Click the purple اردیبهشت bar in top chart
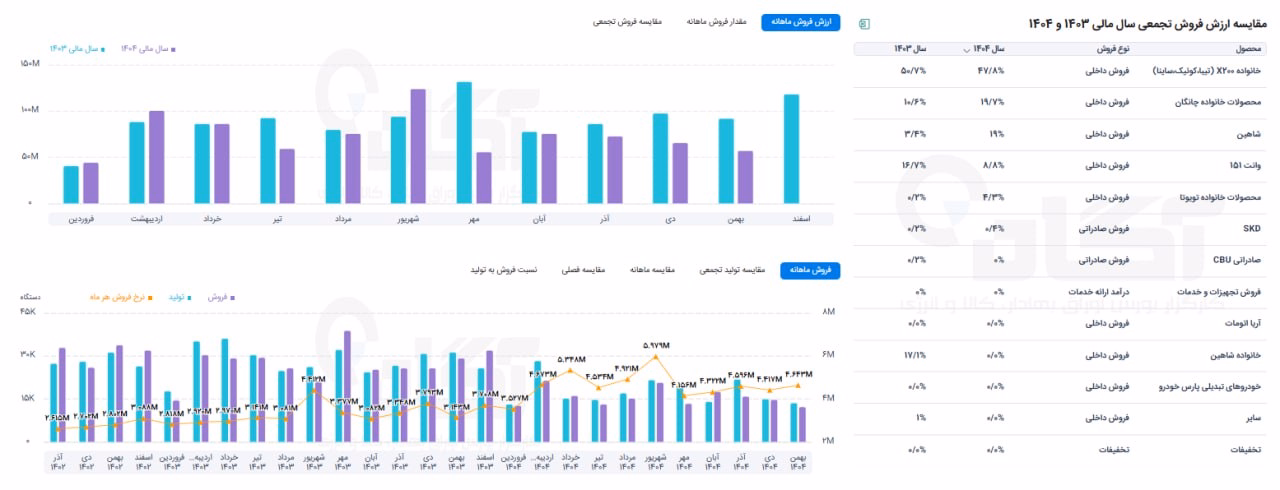 click(156, 157)
